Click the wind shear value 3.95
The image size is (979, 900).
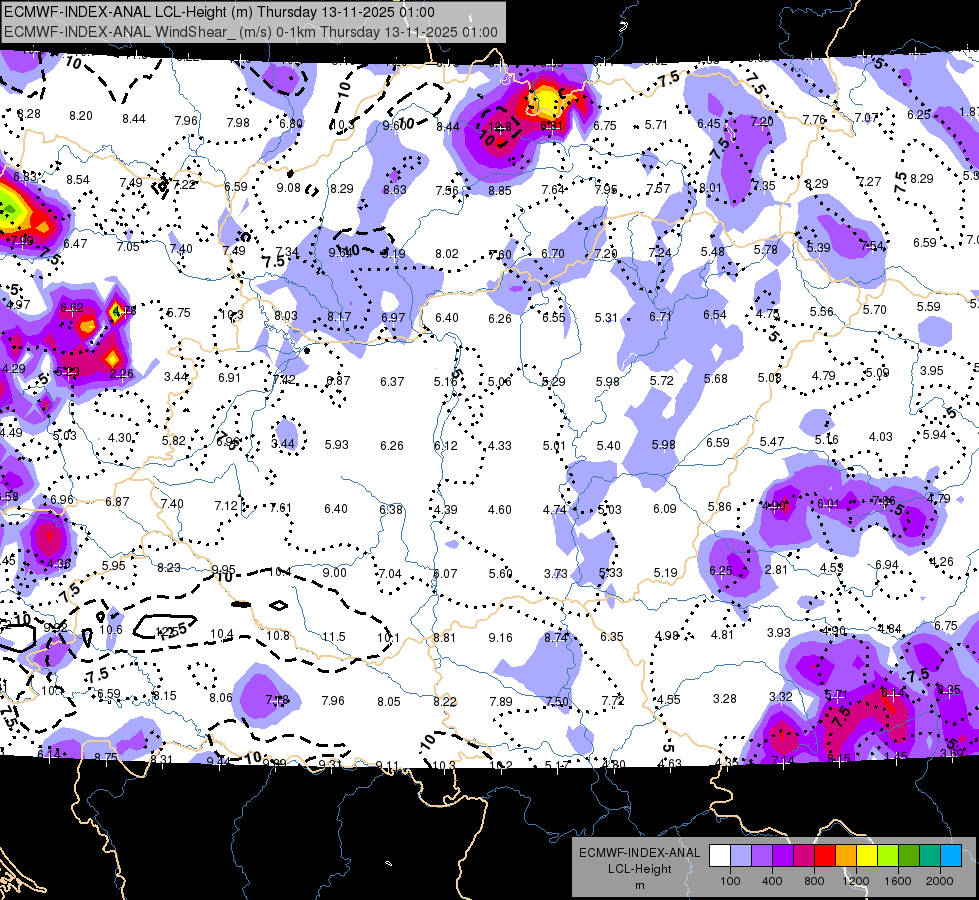point(932,371)
